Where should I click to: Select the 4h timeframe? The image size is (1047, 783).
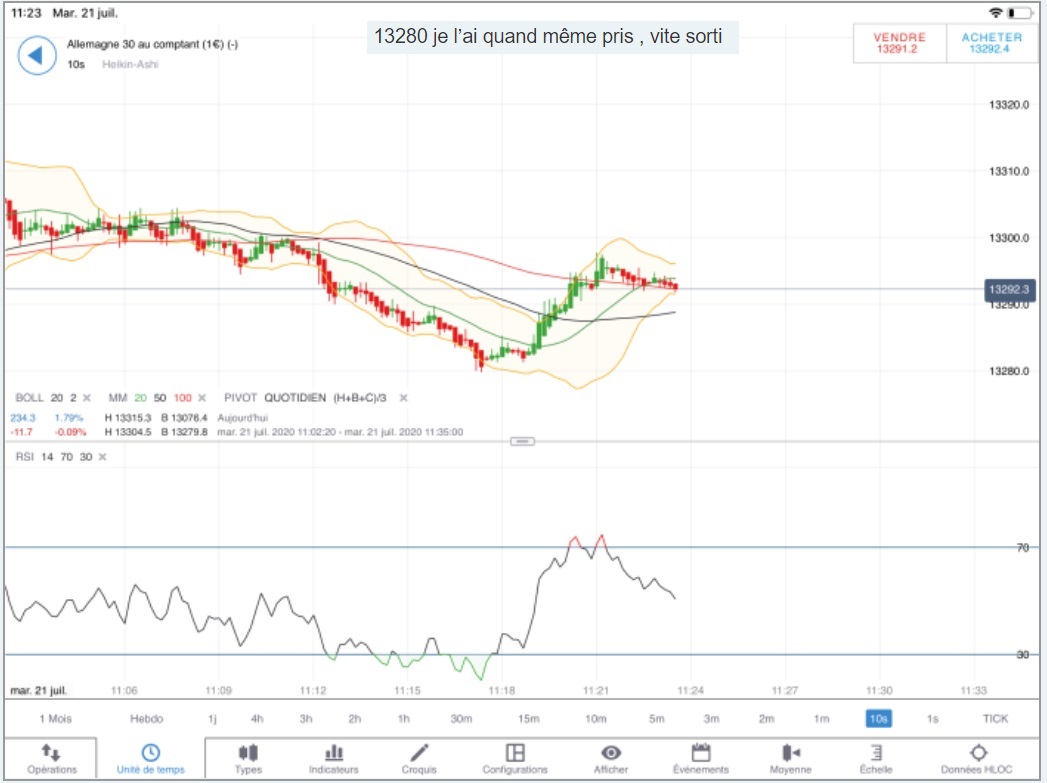coord(257,719)
